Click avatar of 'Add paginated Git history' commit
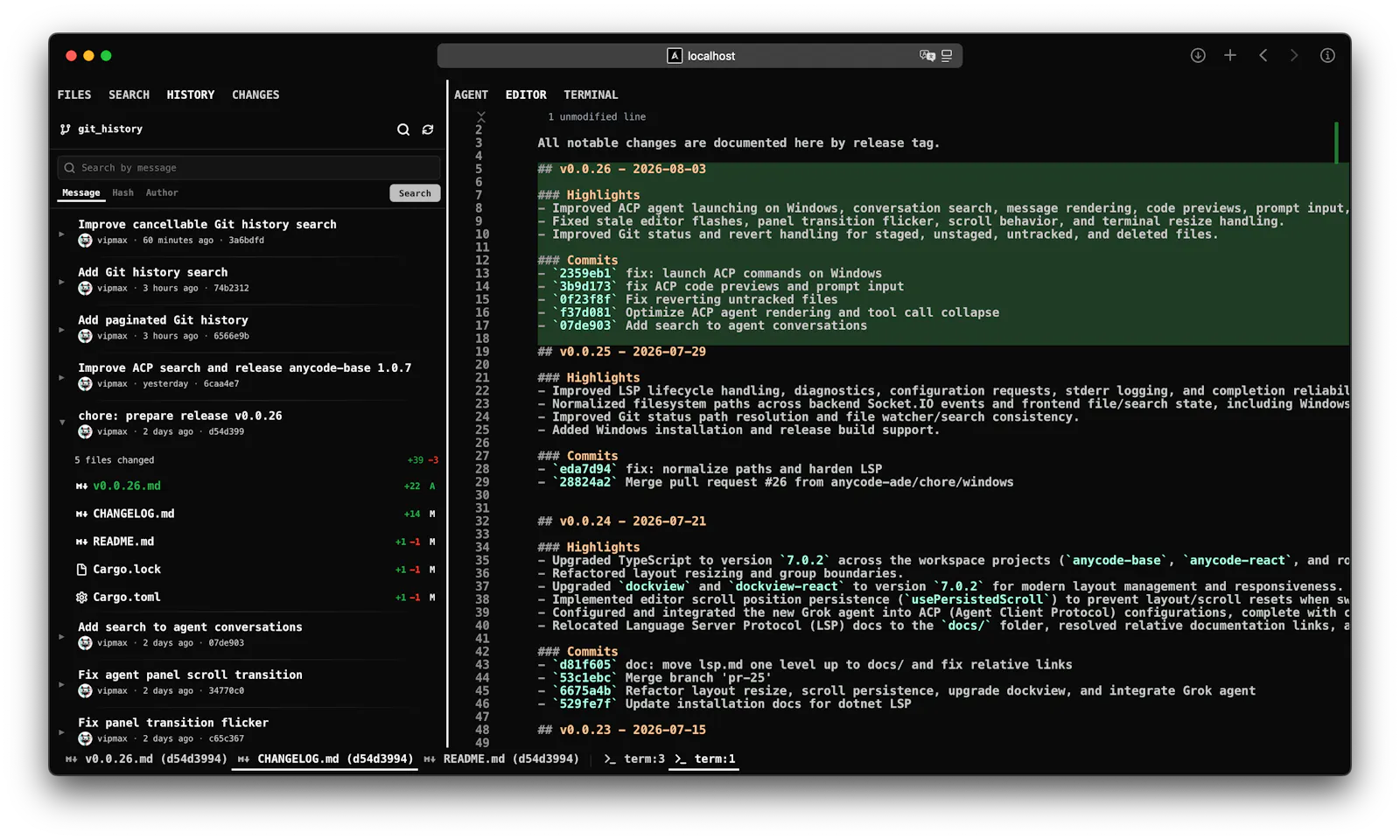1400x840 pixels. click(85, 336)
